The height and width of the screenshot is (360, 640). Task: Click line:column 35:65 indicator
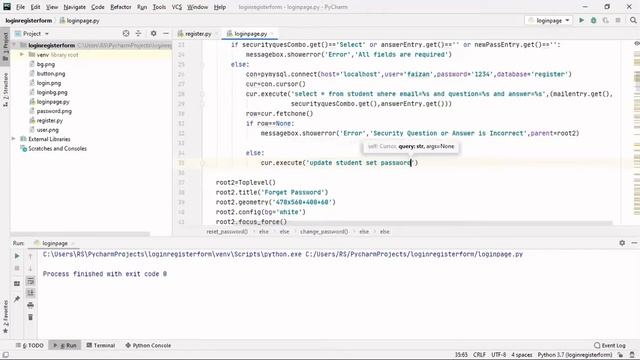pyautogui.click(x=461, y=355)
